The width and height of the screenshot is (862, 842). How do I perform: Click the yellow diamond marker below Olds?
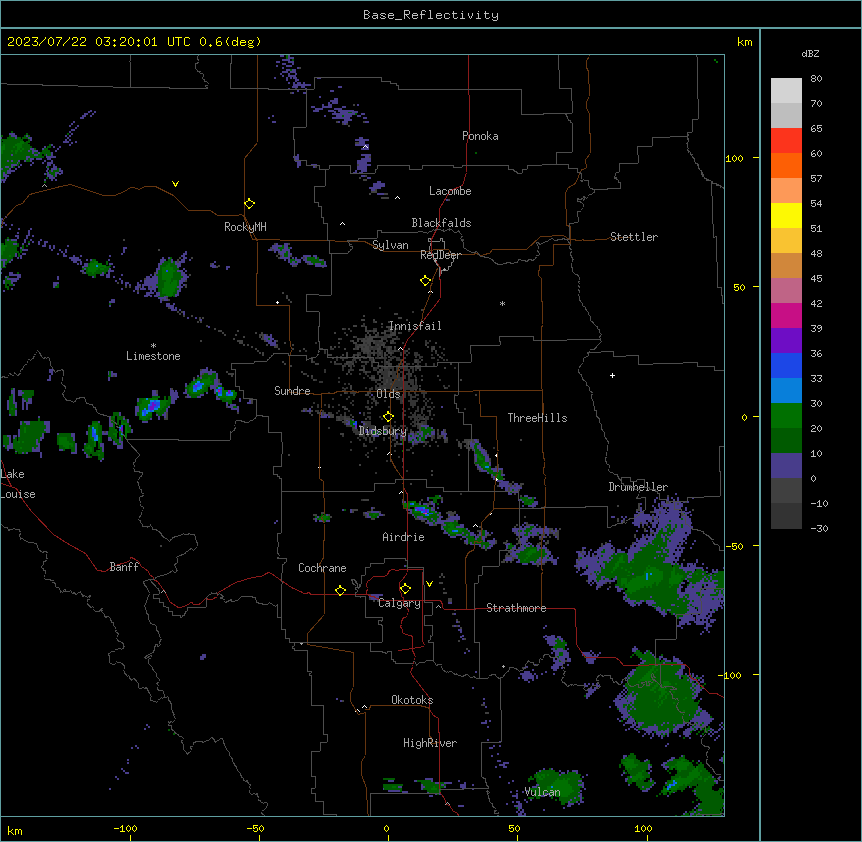click(388, 417)
